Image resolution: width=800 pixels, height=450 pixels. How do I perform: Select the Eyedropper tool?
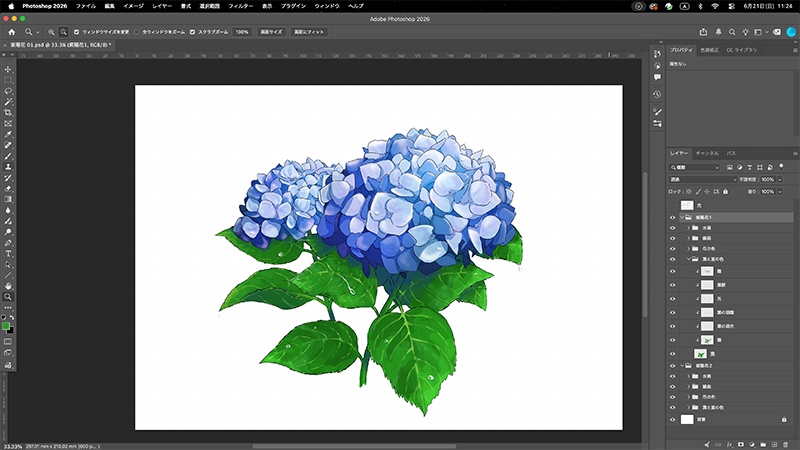tap(8, 135)
